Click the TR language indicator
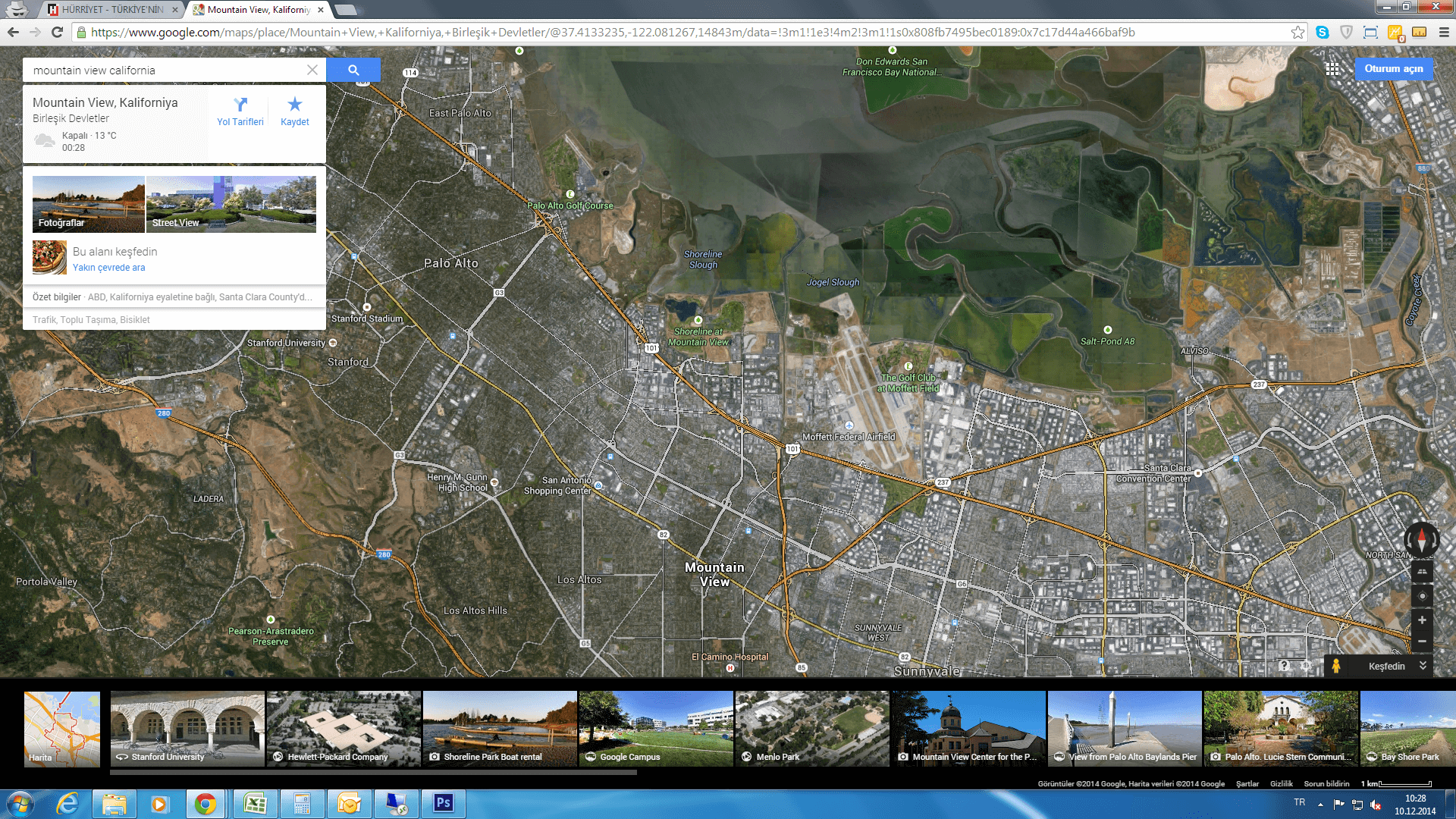1456x819 pixels. tap(1300, 802)
